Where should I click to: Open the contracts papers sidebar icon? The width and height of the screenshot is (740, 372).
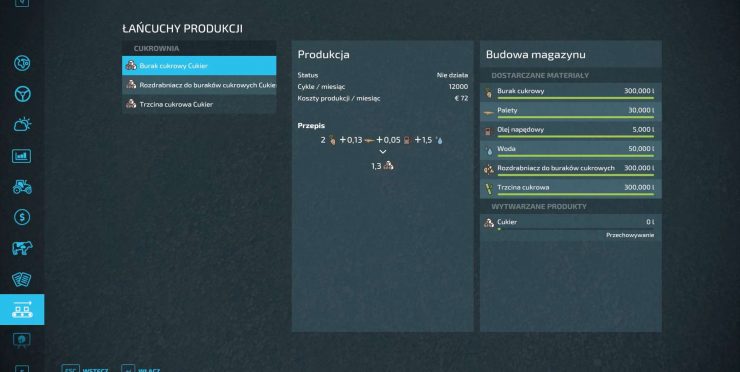click(x=22, y=279)
